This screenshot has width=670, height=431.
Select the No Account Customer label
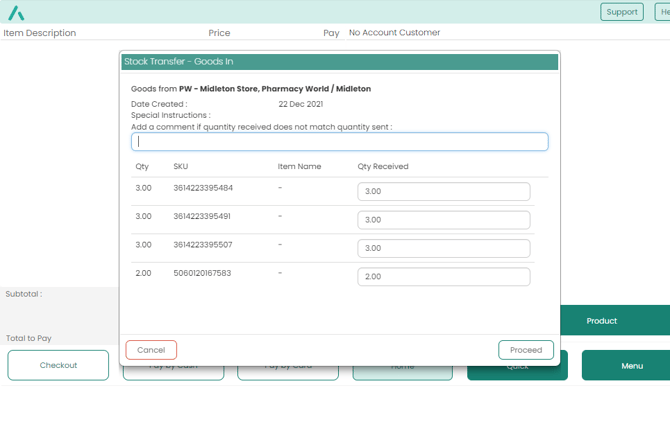394,33
